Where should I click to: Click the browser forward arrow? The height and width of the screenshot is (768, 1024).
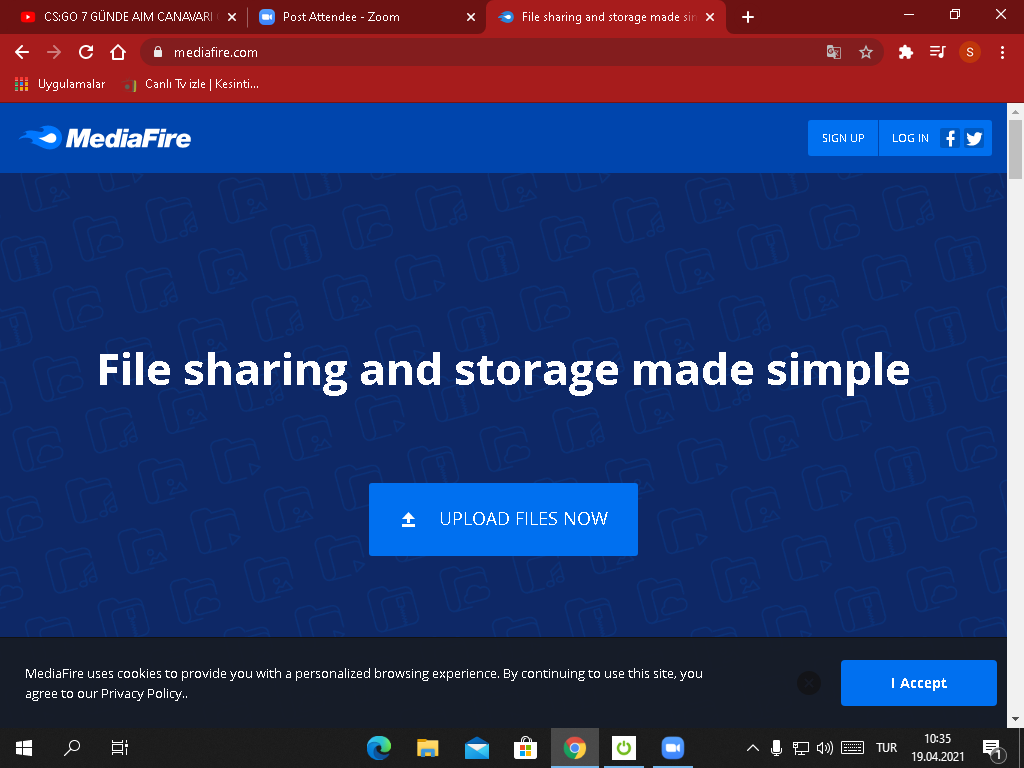click(x=54, y=52)
